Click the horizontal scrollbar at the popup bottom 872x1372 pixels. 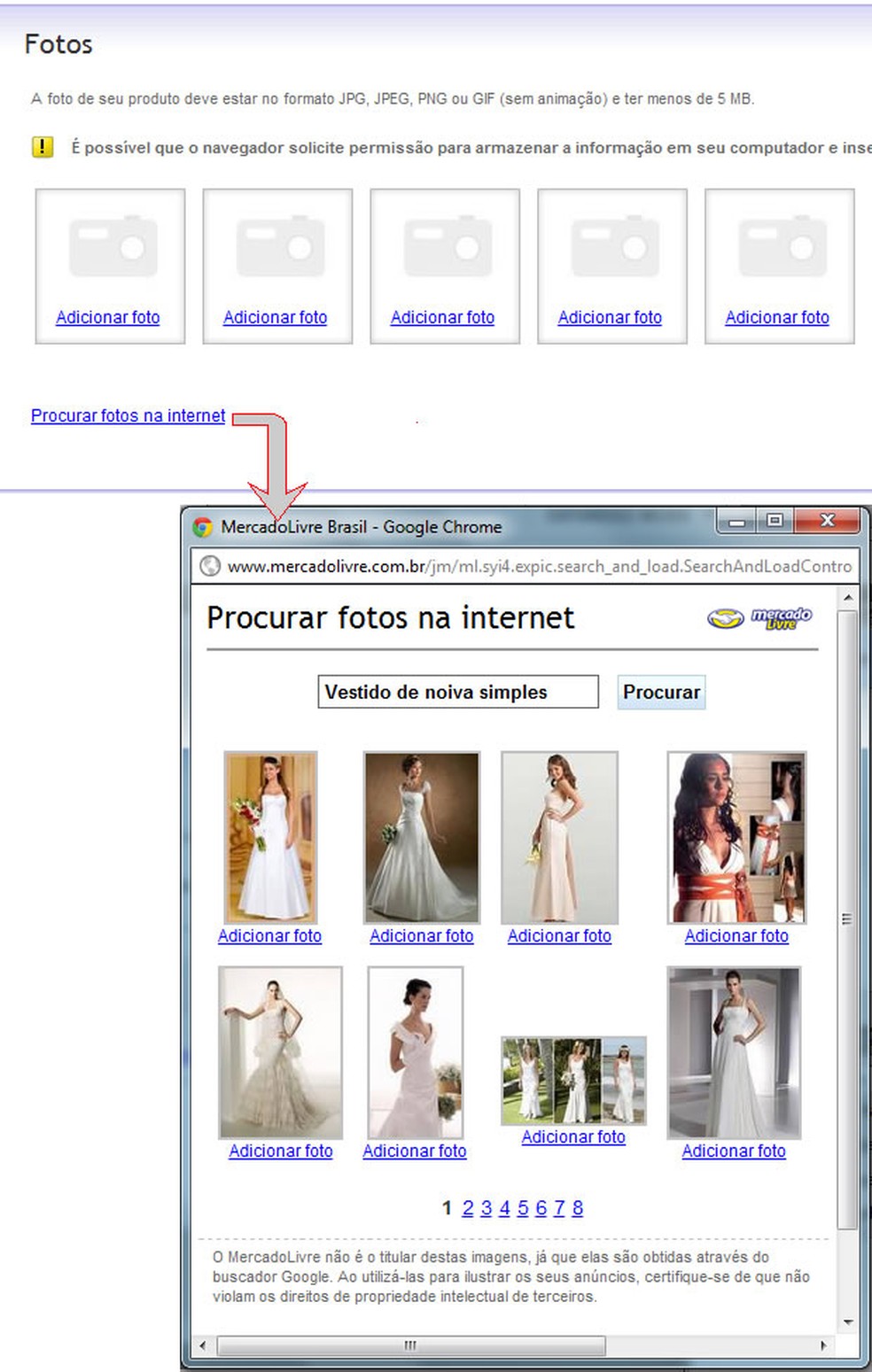pyautogui.click(x=409, y=1345)
